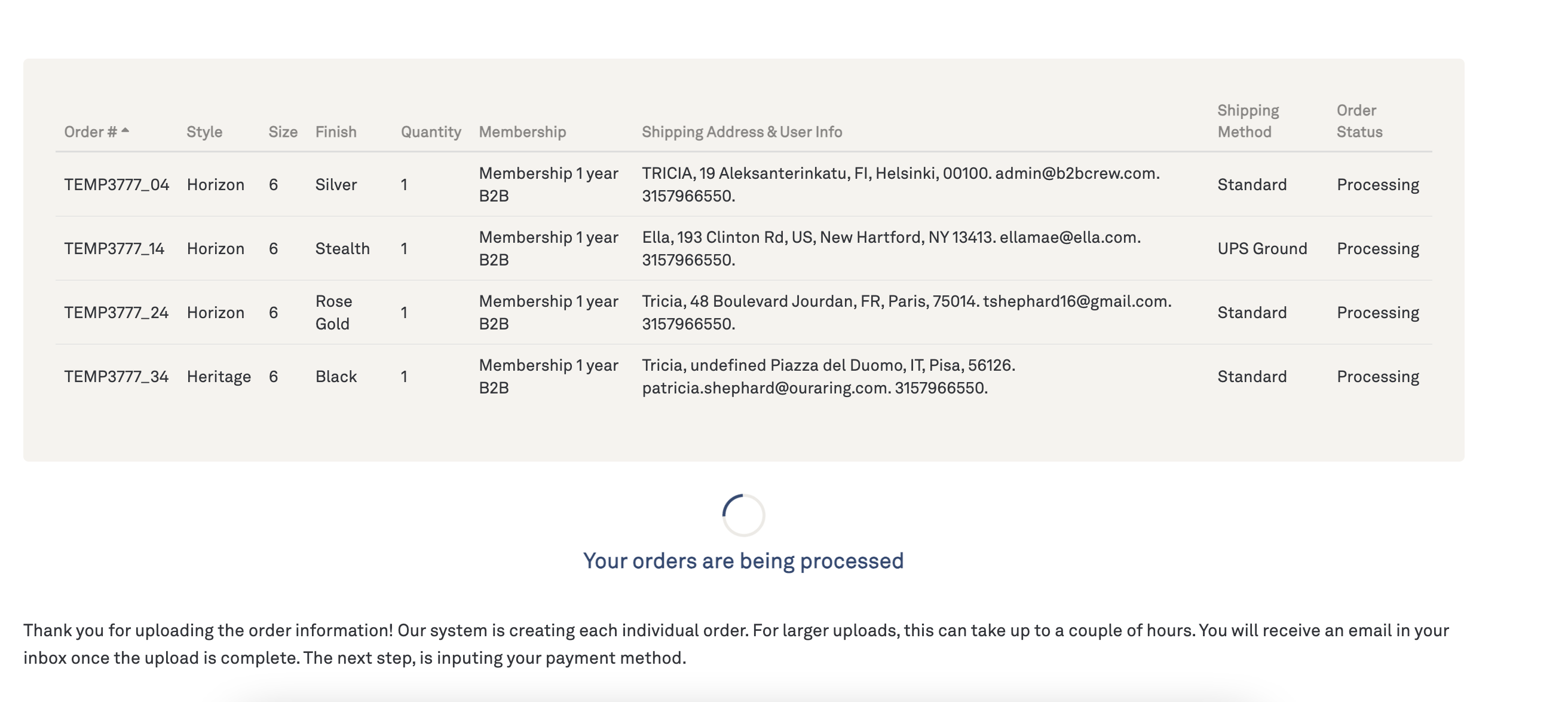Viewport: 1568px width, 702px height.
Task: Click order number TEMP3777_34
Action: click(x=117, y=376)
